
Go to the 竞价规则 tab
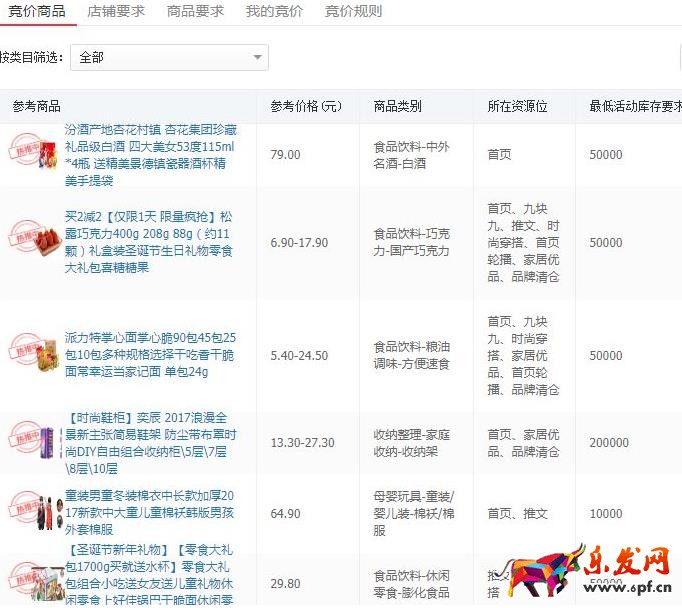(x=353, y=12)
